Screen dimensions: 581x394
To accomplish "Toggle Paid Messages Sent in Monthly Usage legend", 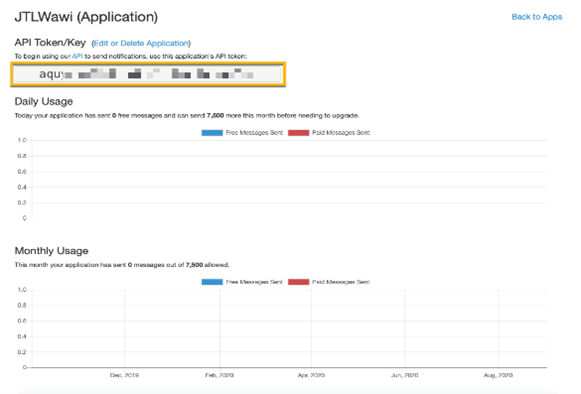I will 329,282.
